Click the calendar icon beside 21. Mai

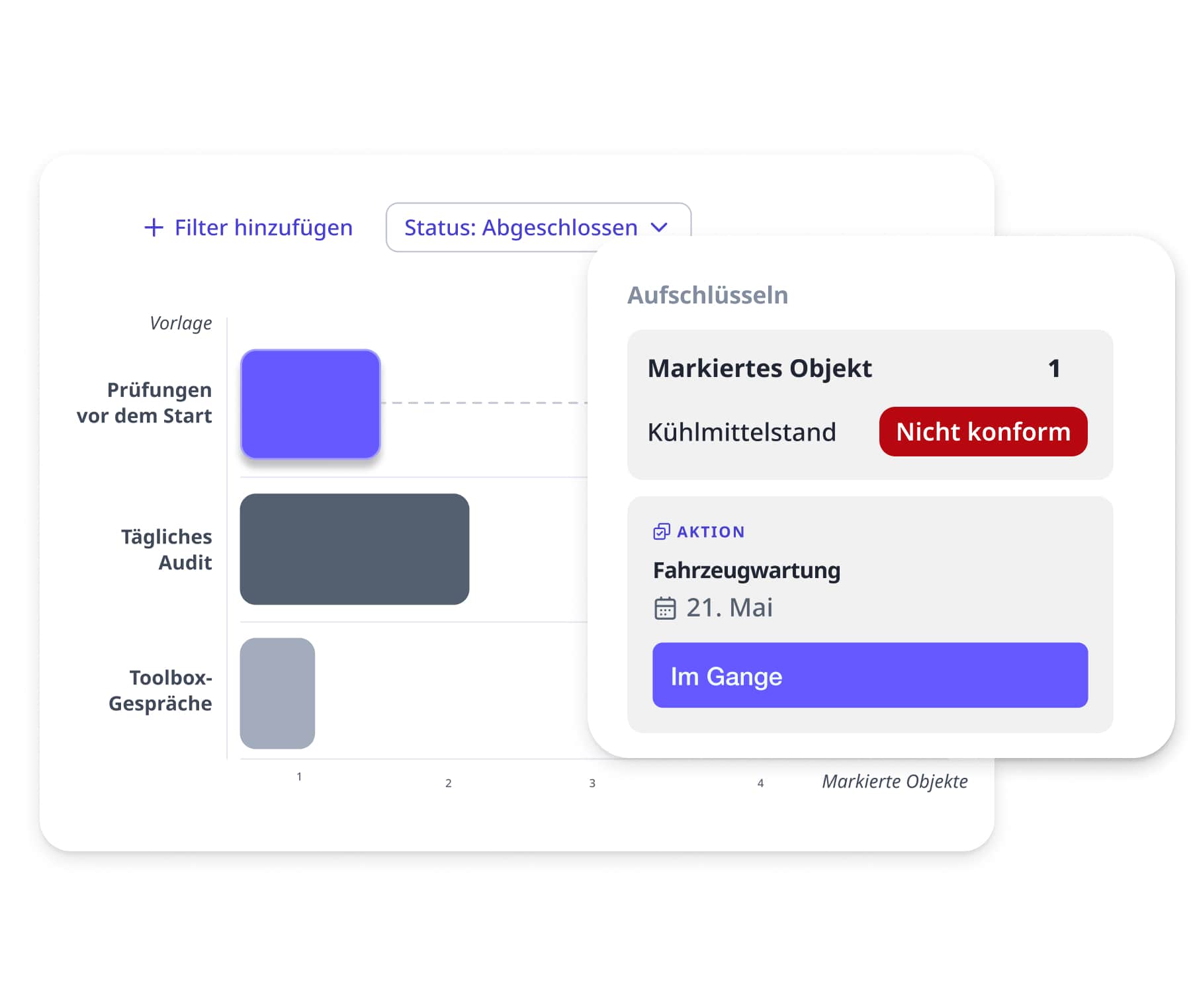[664, 608]
